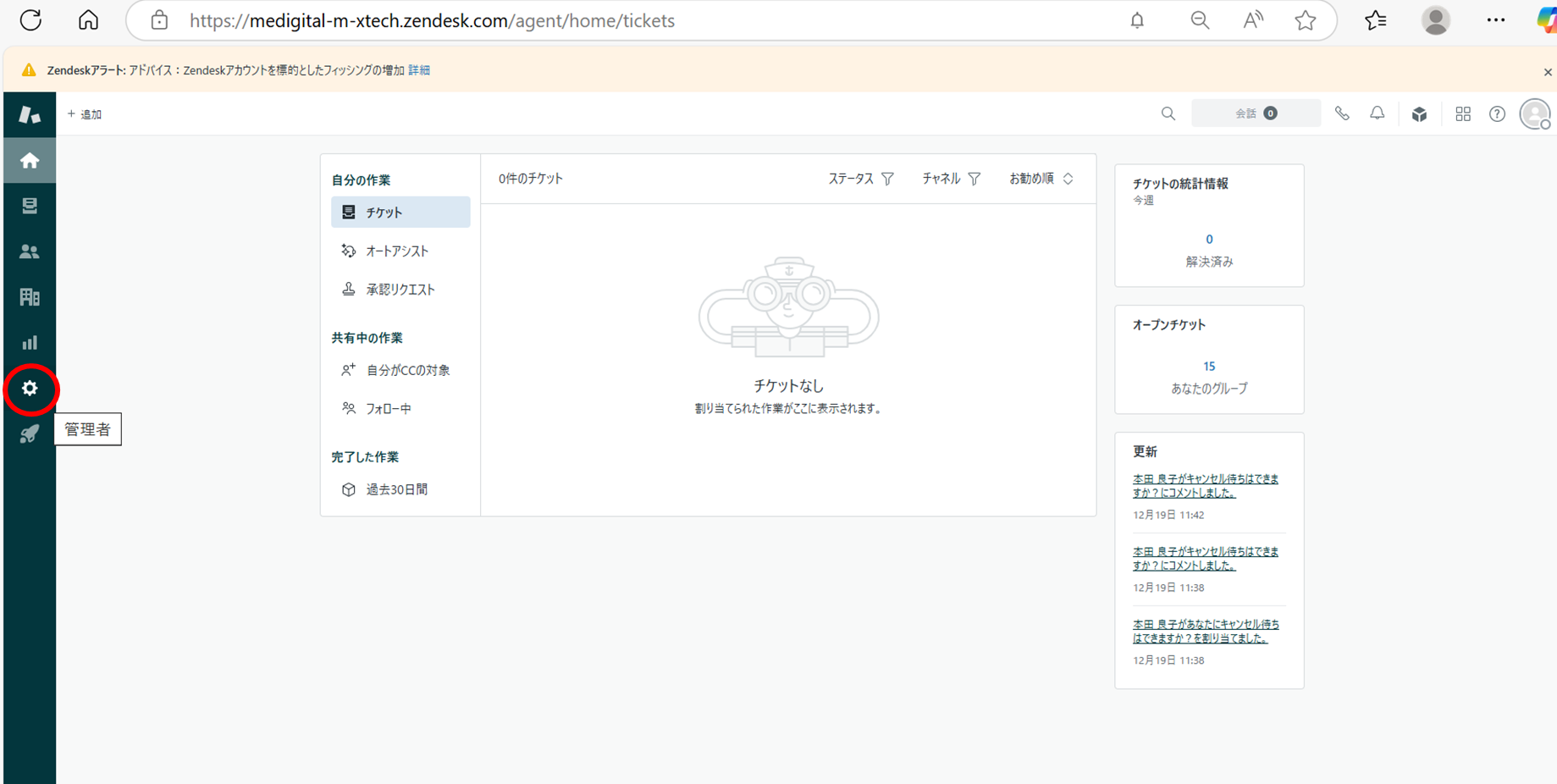Open Organizations building icon in sidebar

(30, 297)
